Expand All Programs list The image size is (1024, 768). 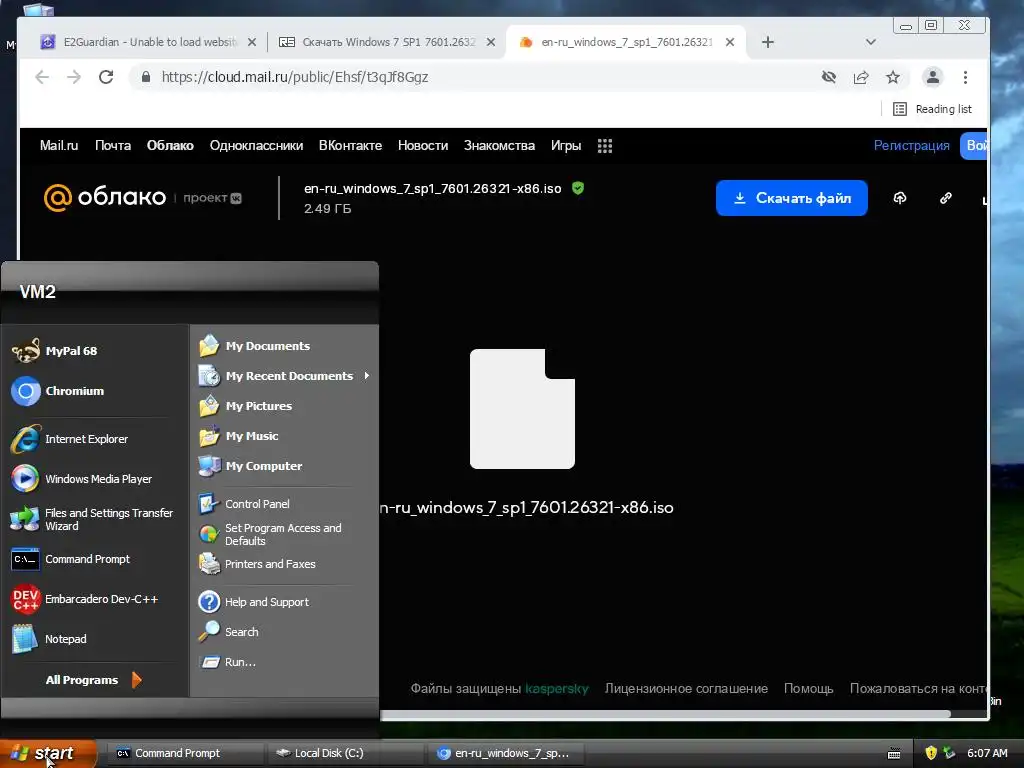tap(93, 680)
